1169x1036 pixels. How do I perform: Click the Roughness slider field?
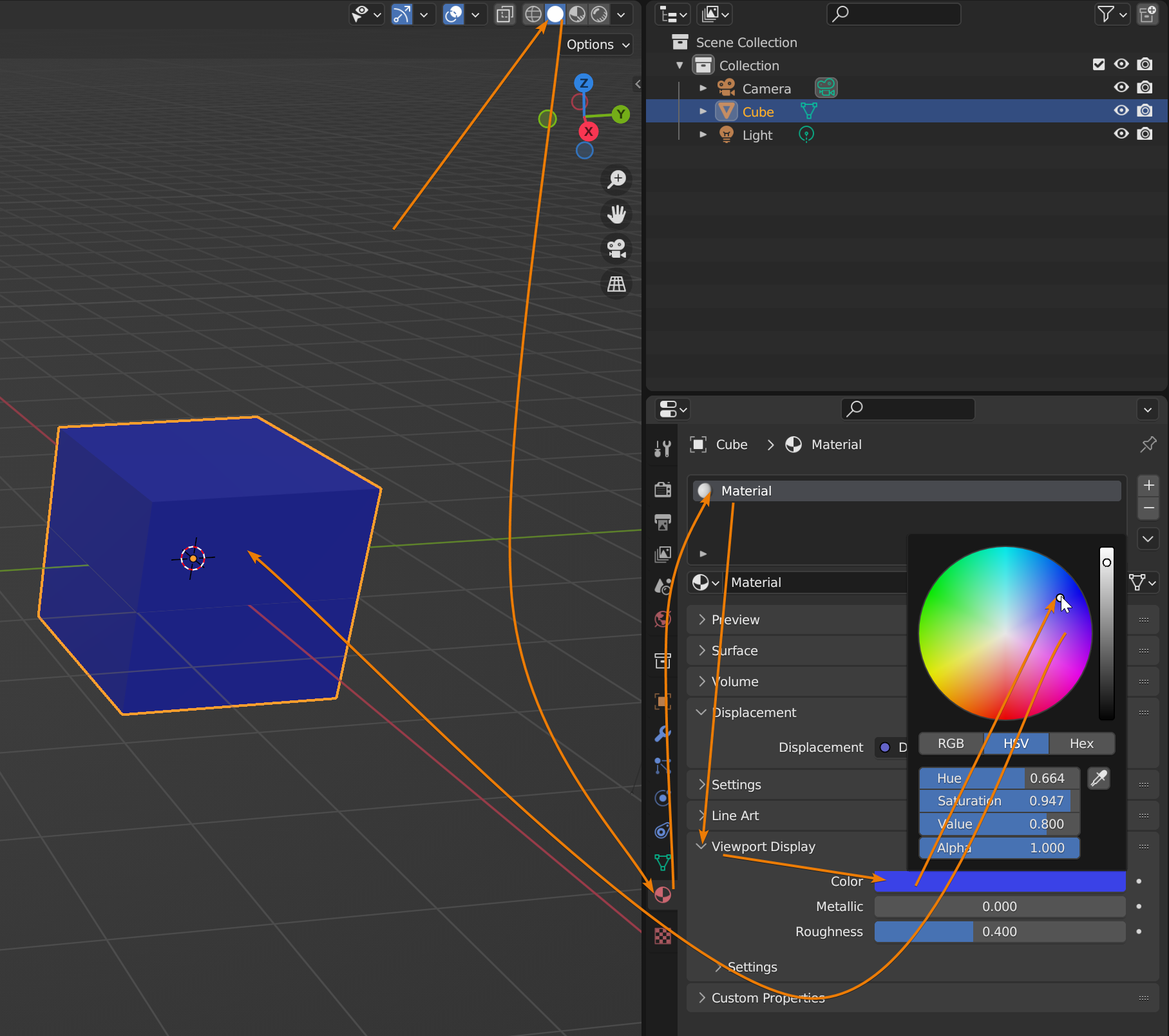1000,932
